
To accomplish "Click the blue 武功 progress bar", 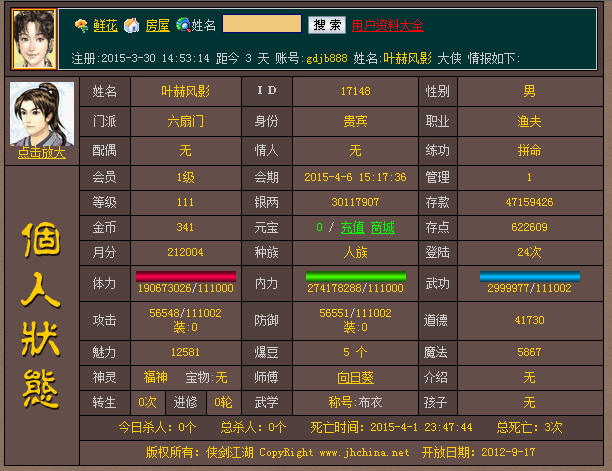I will 530,276.
